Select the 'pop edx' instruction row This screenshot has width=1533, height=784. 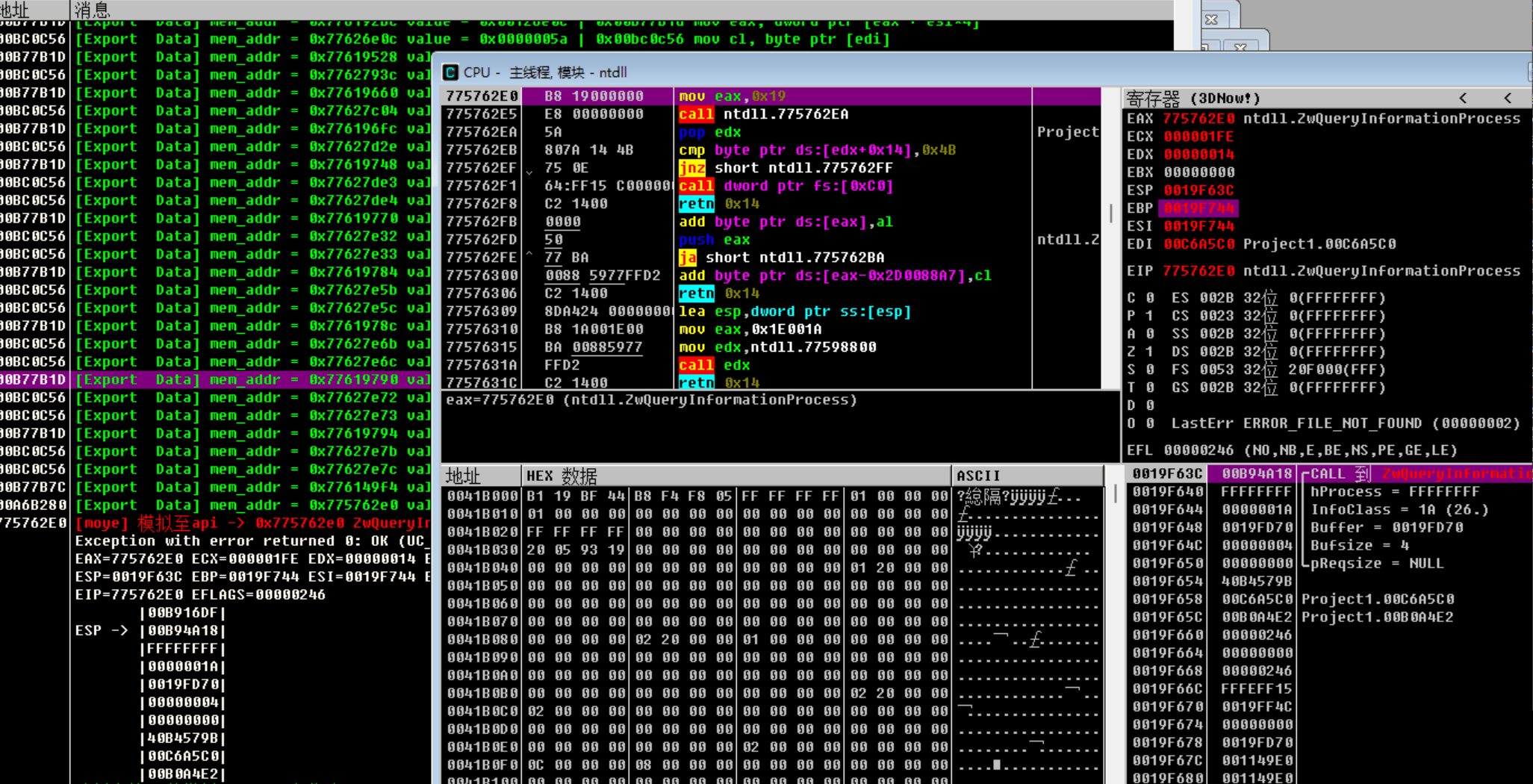pos(771,132)
